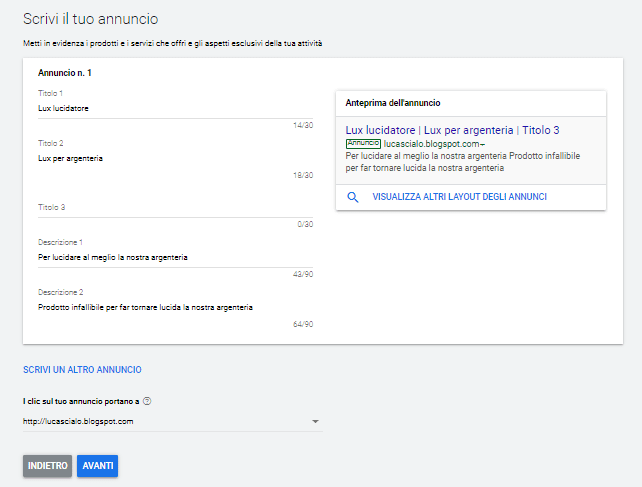Focus the Titolo 1 field with Lux lucidatore
The height and width of the screenshot is (487, 642).
point(175,108)
